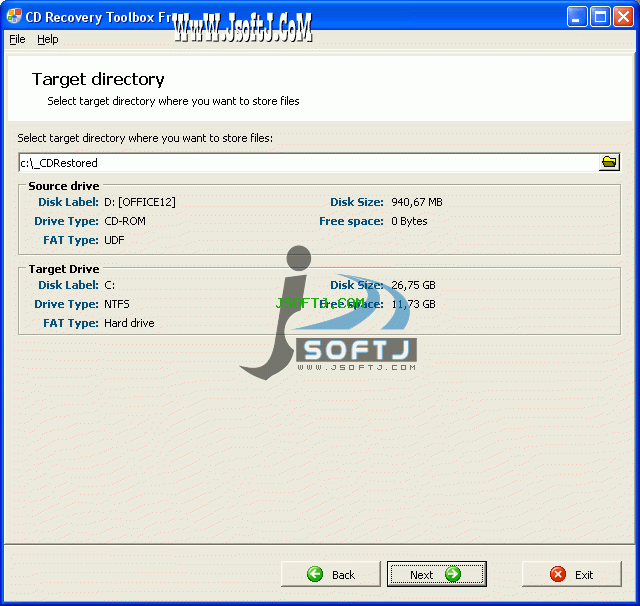Click the source free space '0 Bytes'
This screenshot has height=606, width=640.
[409, 221]
